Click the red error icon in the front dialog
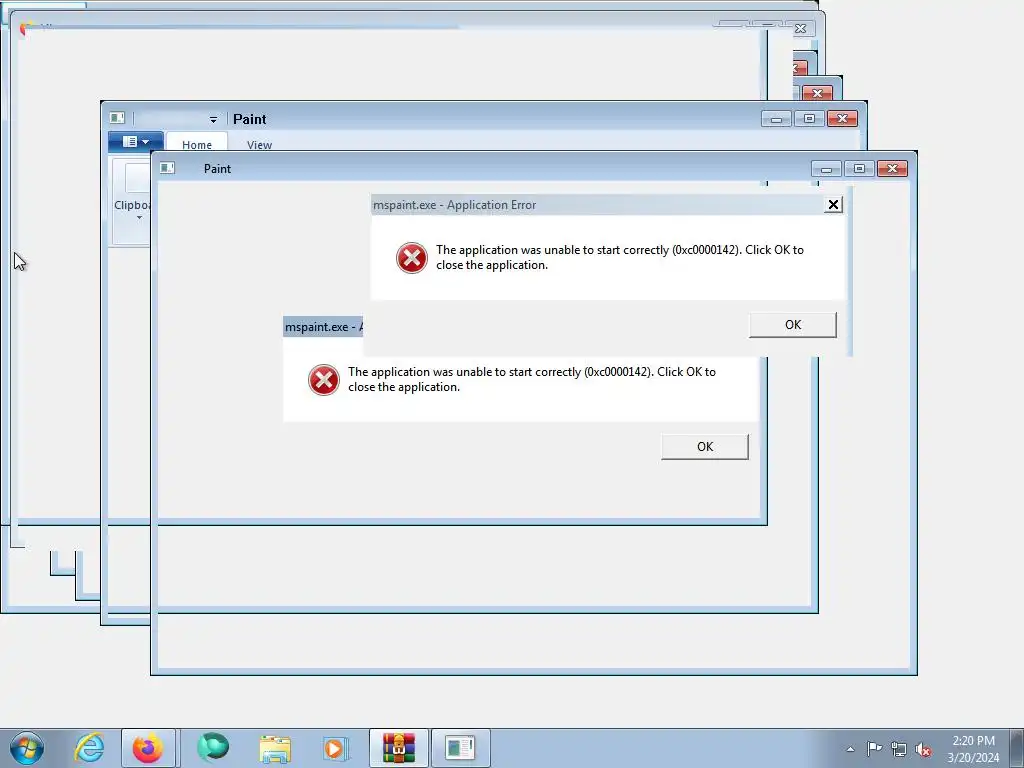Viewport: 1024px width, 768px height. (411, 258)
